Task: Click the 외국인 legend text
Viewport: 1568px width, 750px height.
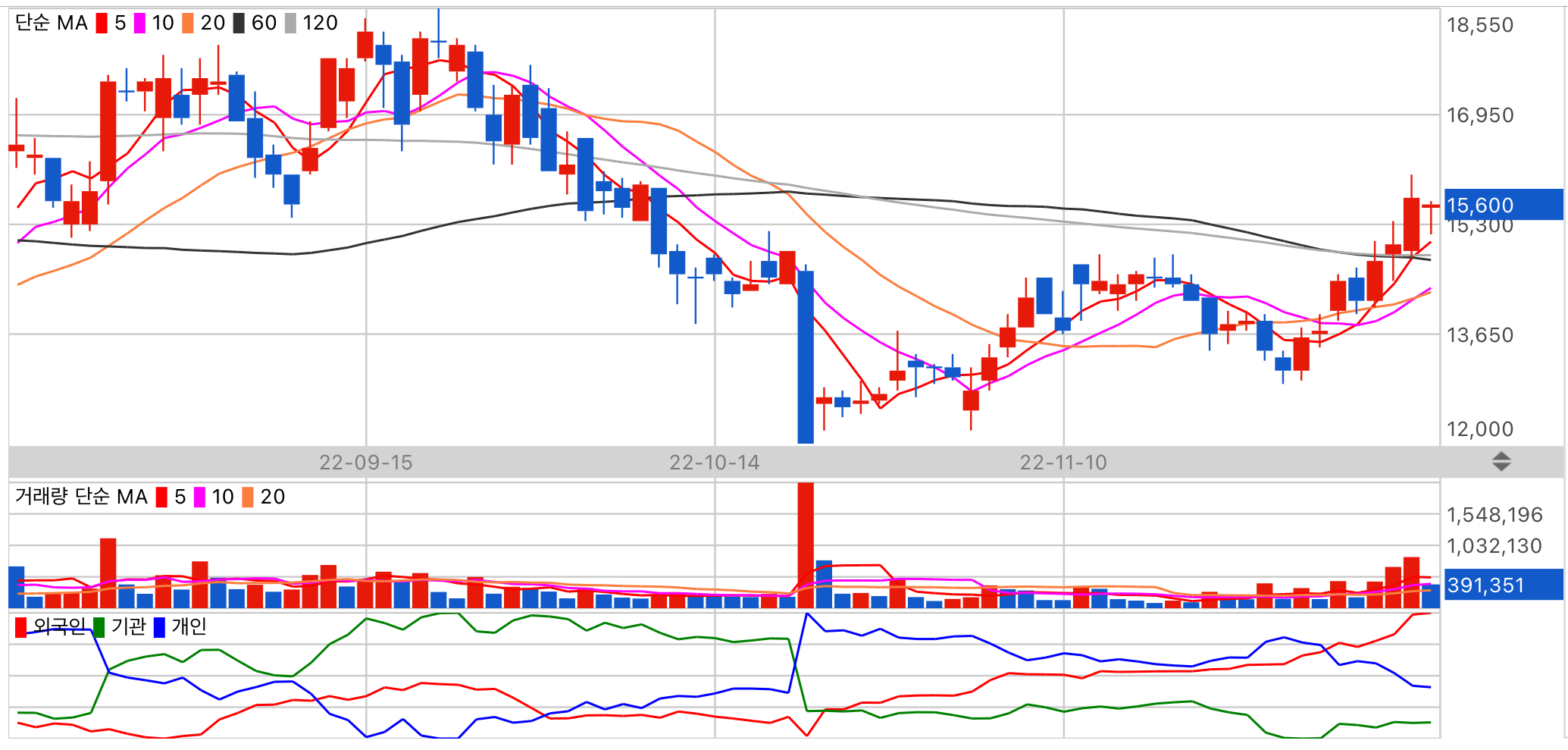Action: click(59, 626)
